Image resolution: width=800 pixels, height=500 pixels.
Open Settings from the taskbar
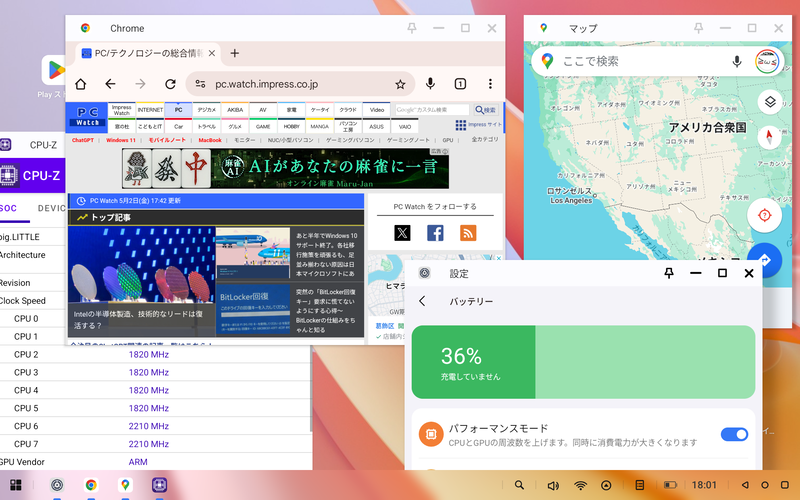pyautogui.click(x=57, y=485)
